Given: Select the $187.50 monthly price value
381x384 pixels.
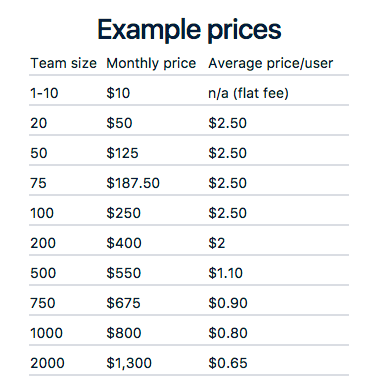Looking at the screenshot, I should pyautogui.click(x=133, y=183).
